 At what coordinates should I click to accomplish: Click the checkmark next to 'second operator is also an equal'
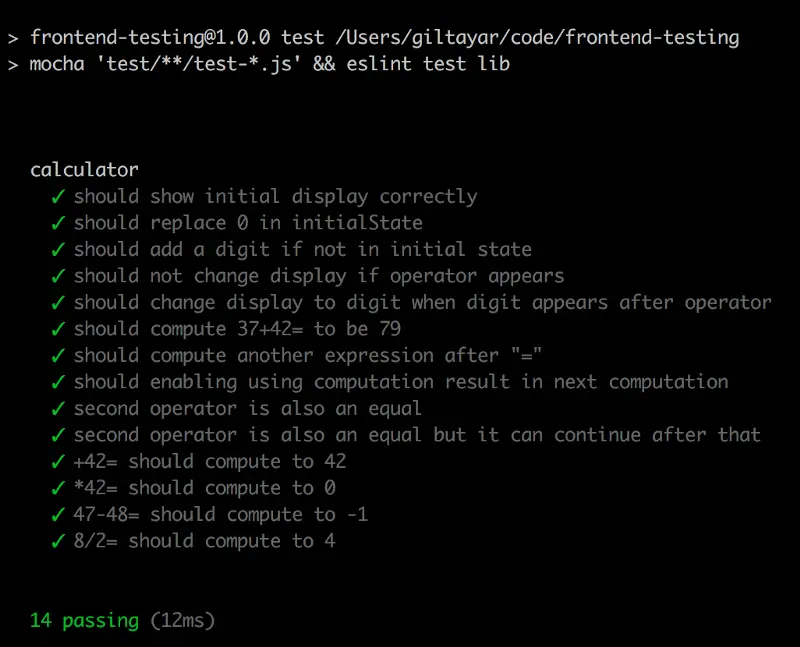click(x=57, y=409)
